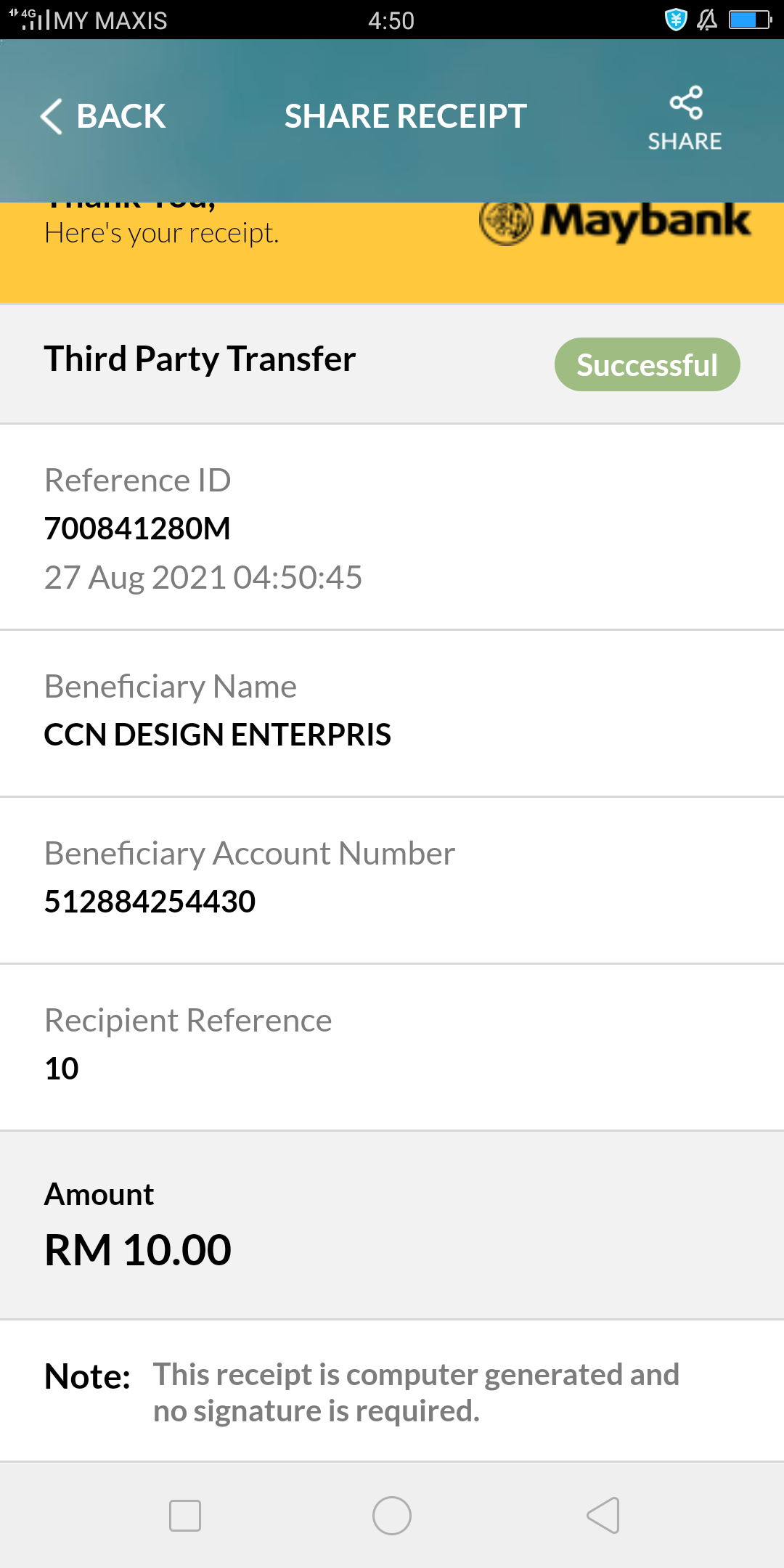
Task: Tap beneficiary name CCN DESIGN ENTERPRIS
Action: (x=218, y=735)
